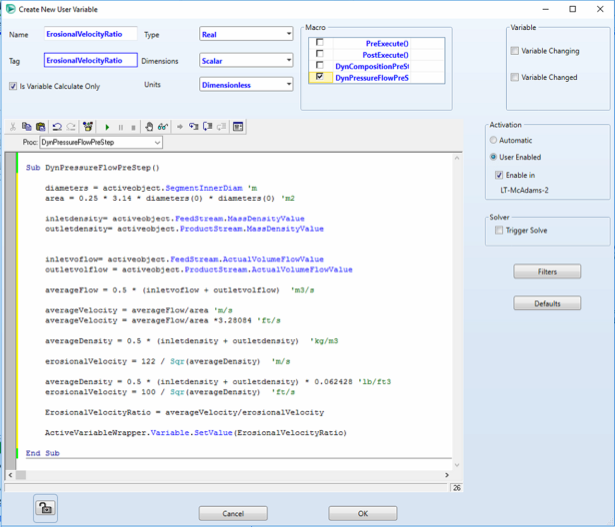615x527 pixels.
Task: Confirm with the OK button
Action: point(363,513)
